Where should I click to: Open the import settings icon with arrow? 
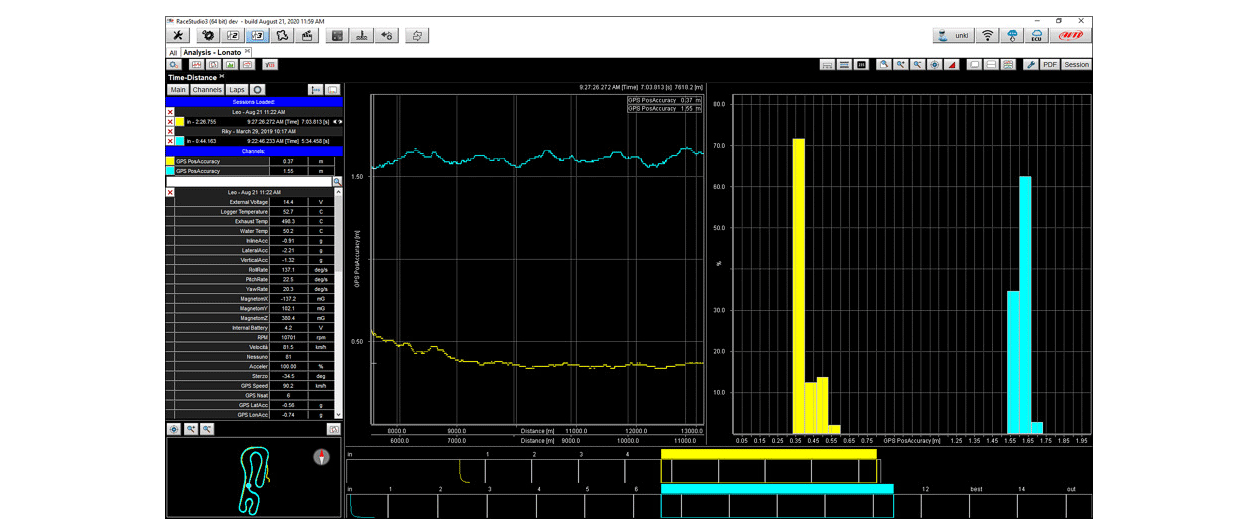387,36
